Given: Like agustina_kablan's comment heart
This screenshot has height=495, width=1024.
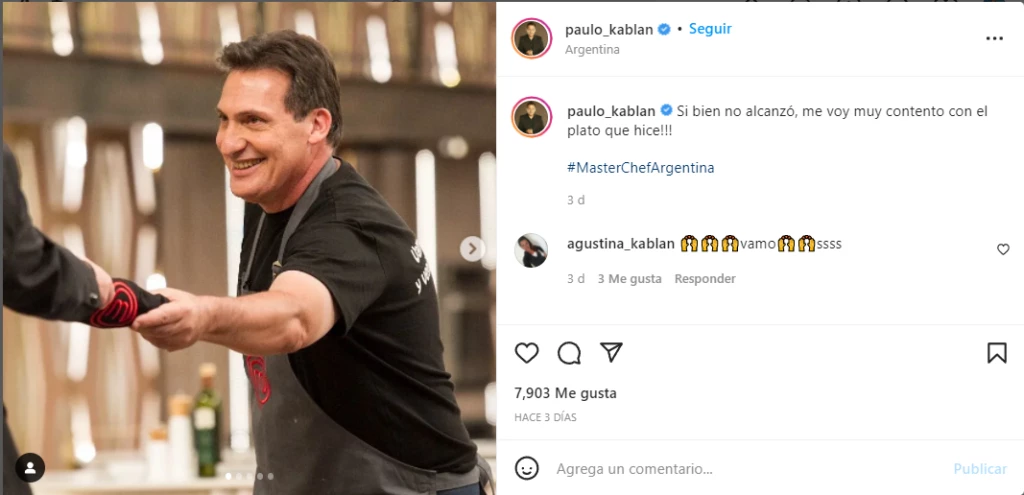Looking at the screenshot, I should pyautogui.click(x=1003, y=249).
